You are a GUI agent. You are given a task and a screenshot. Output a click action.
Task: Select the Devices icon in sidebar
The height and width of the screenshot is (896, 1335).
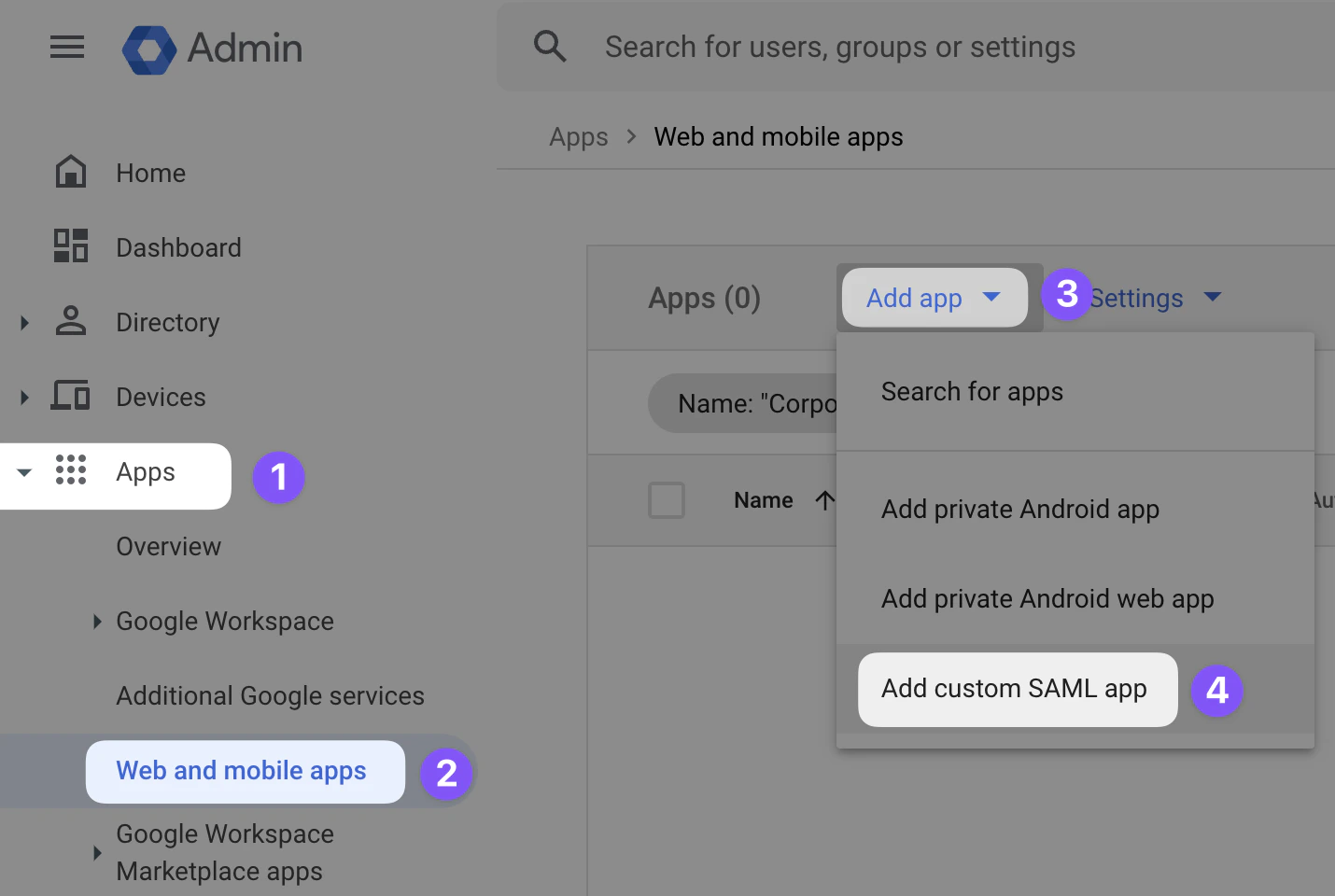(71, 396)
